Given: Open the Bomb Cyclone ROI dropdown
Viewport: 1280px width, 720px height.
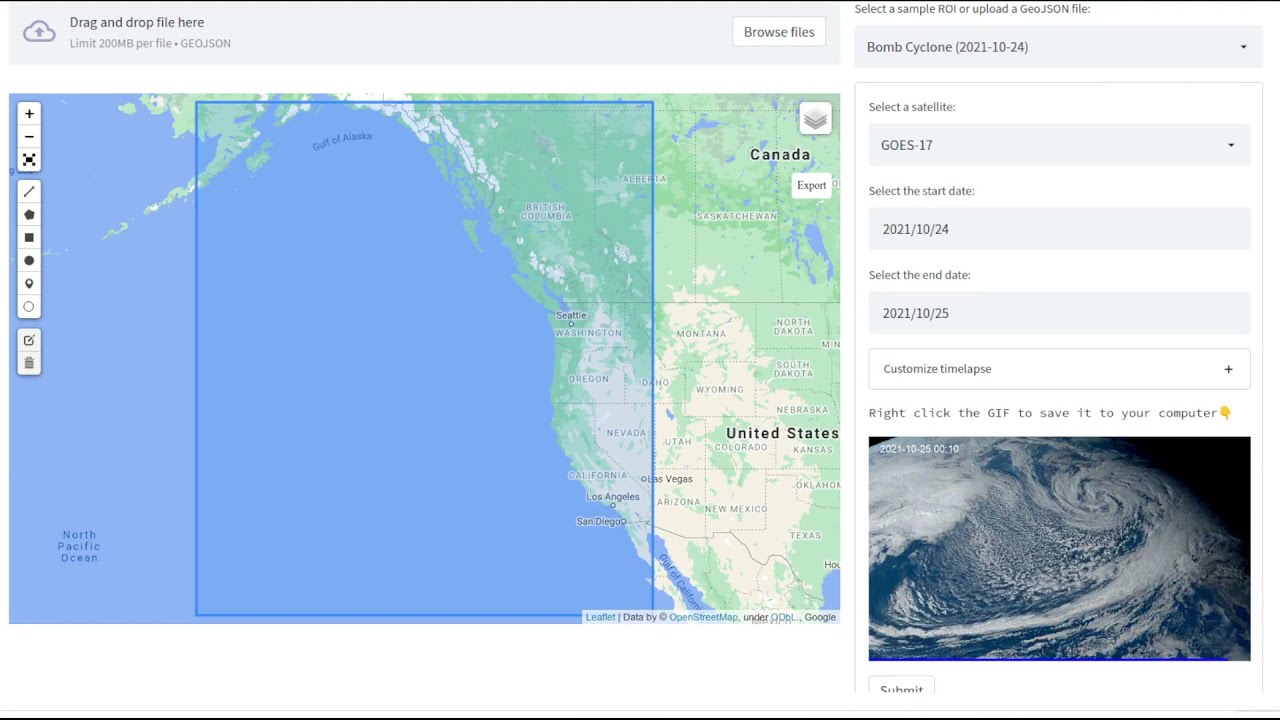Looking at the screenshot, I should point(1058,47).
